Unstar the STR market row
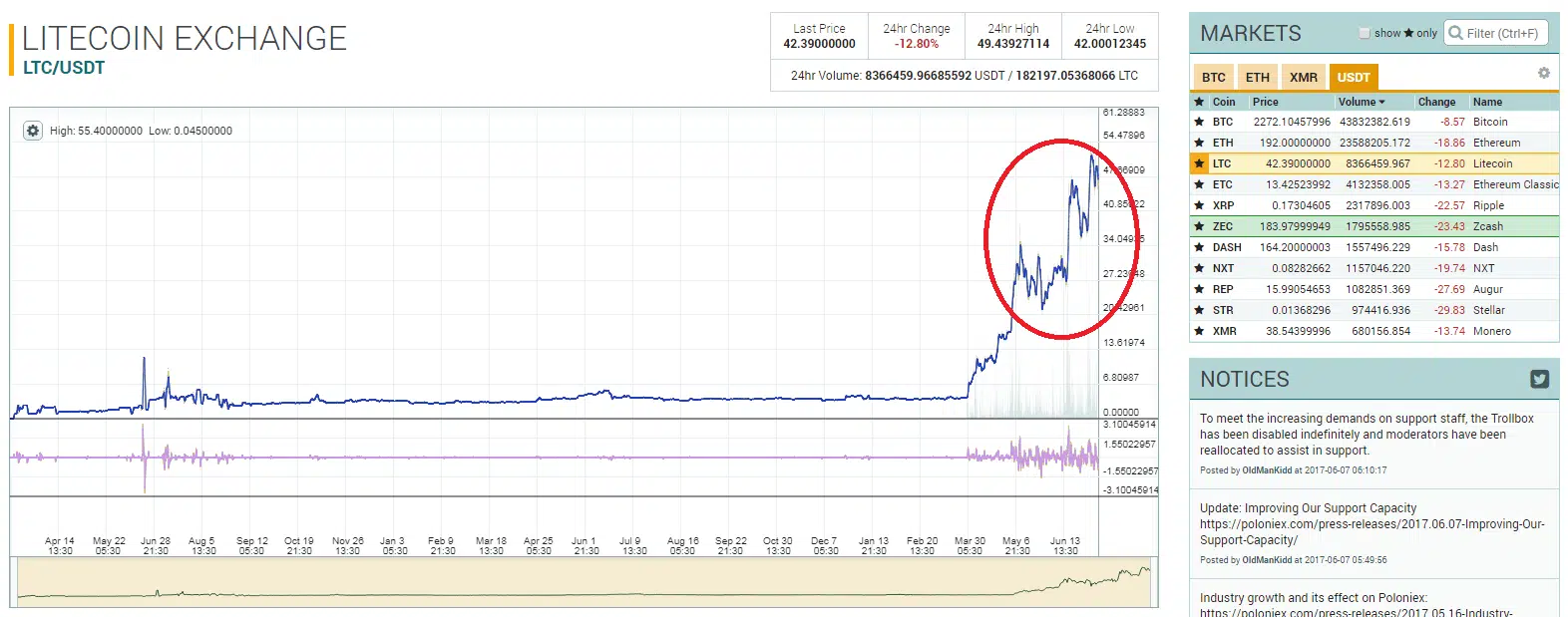This screenshot has height=617, width=1568. pos(1199,310)
